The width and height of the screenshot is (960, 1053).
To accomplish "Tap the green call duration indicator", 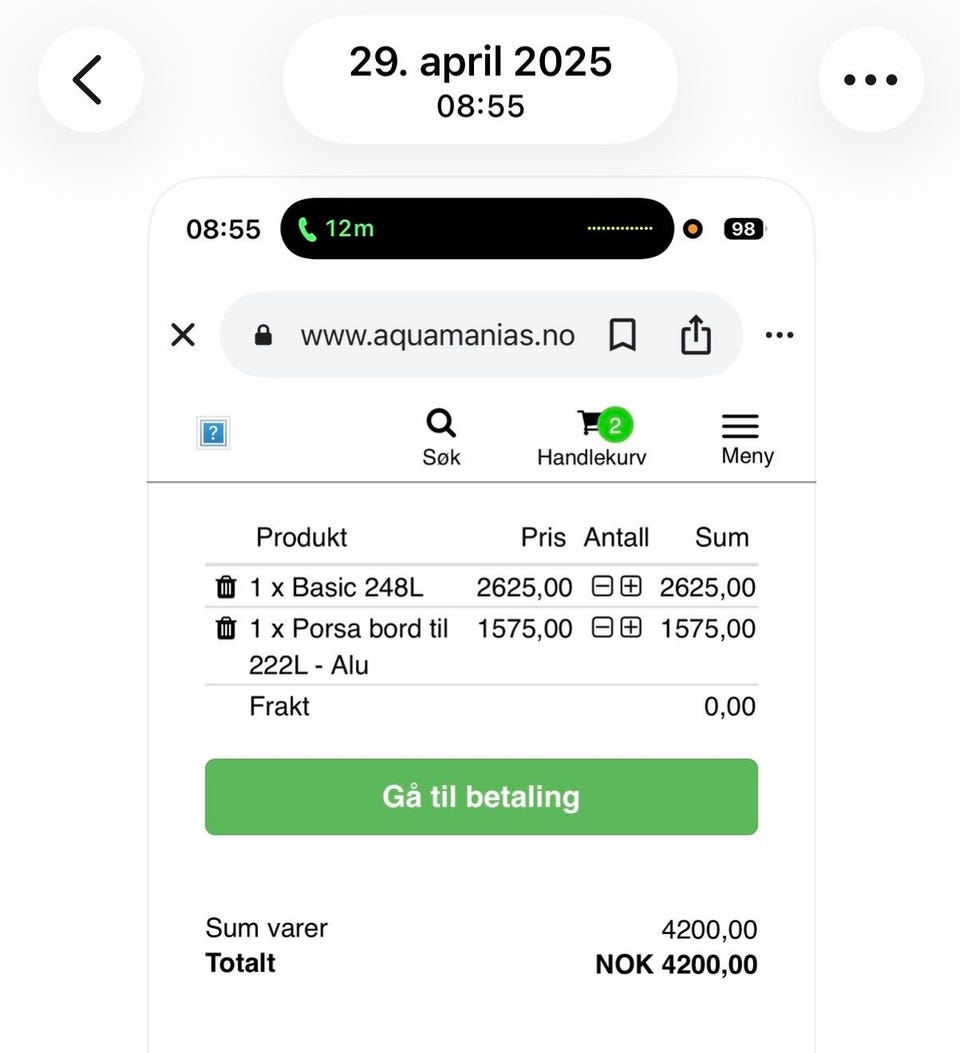I will (336, 228).
